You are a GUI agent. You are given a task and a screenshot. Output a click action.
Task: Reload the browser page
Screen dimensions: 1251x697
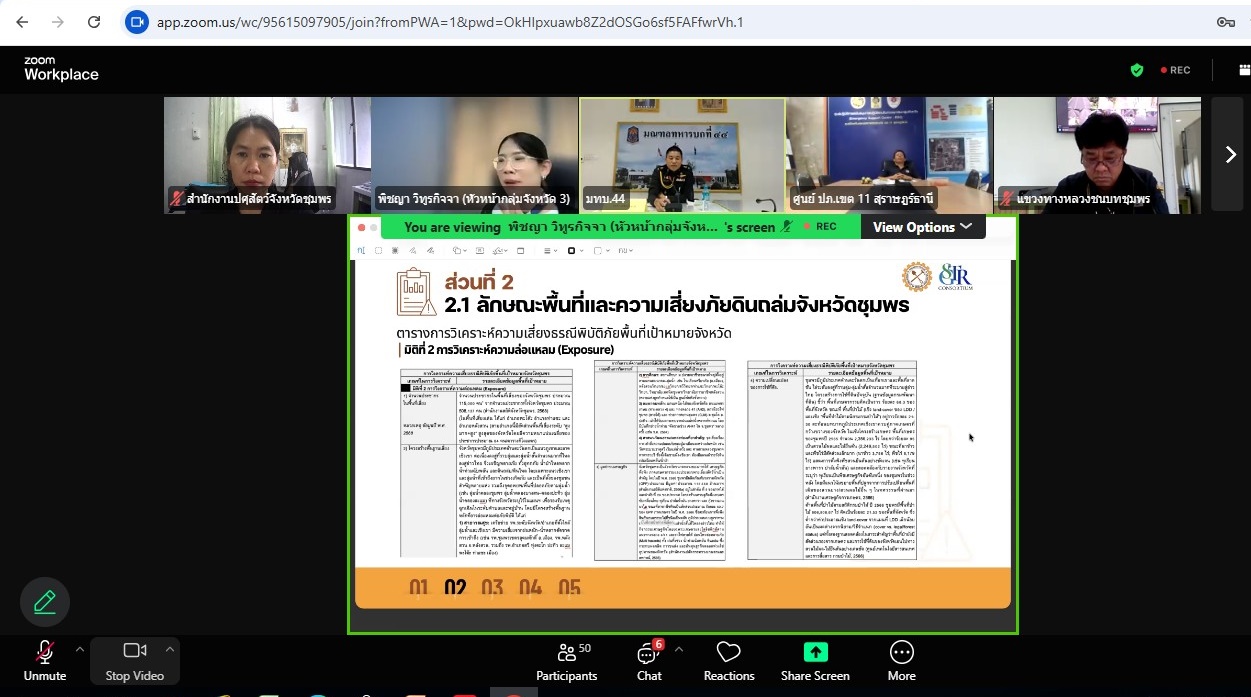[x=94, y=22]
